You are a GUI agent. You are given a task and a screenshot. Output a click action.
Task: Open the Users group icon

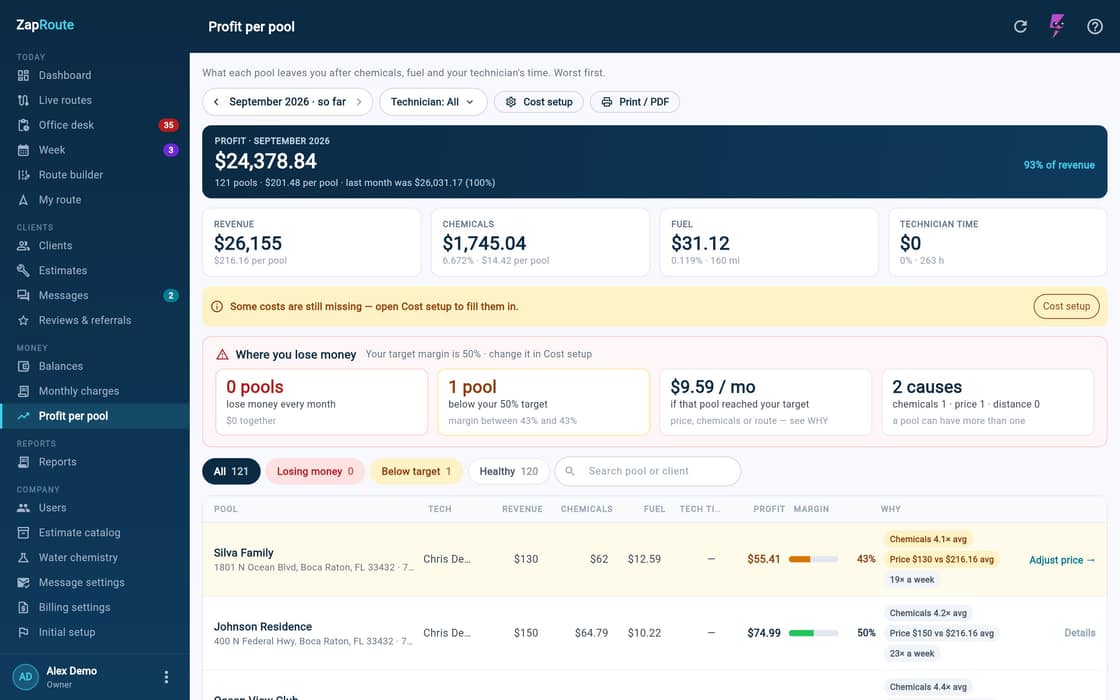[24, 508]
